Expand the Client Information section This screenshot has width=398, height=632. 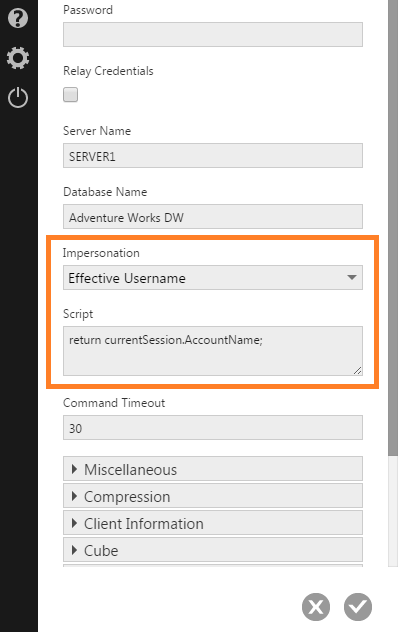(x=213, y=523)
